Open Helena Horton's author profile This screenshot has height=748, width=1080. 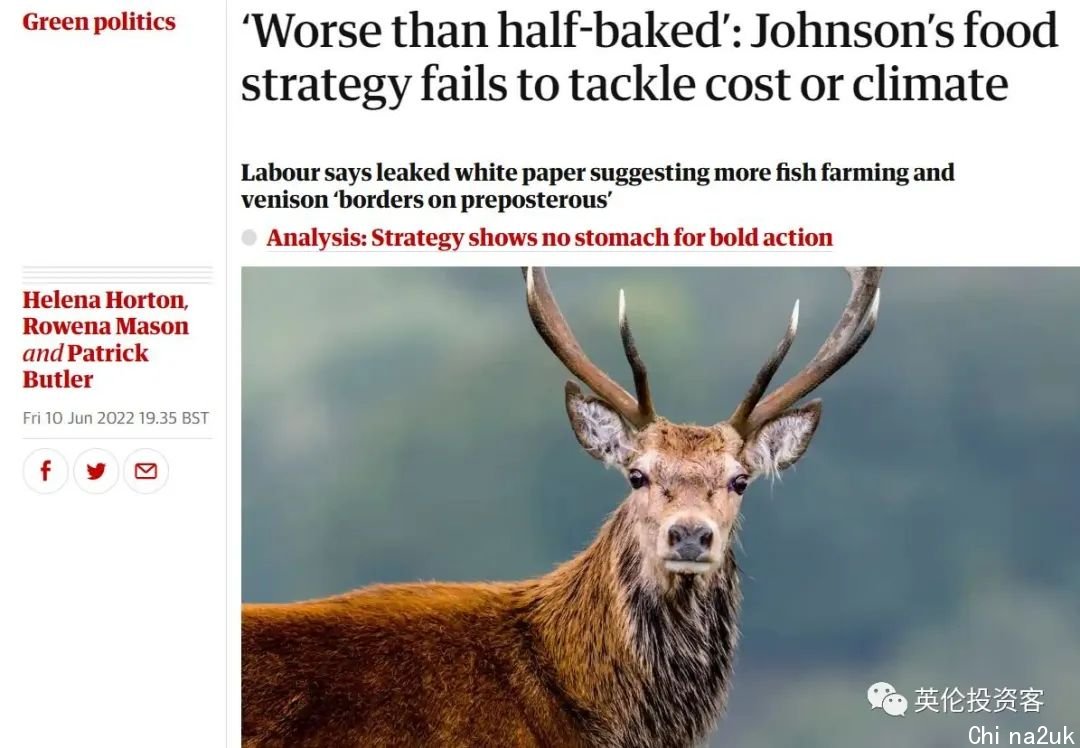pyautogui.click(x=105, y=300)
